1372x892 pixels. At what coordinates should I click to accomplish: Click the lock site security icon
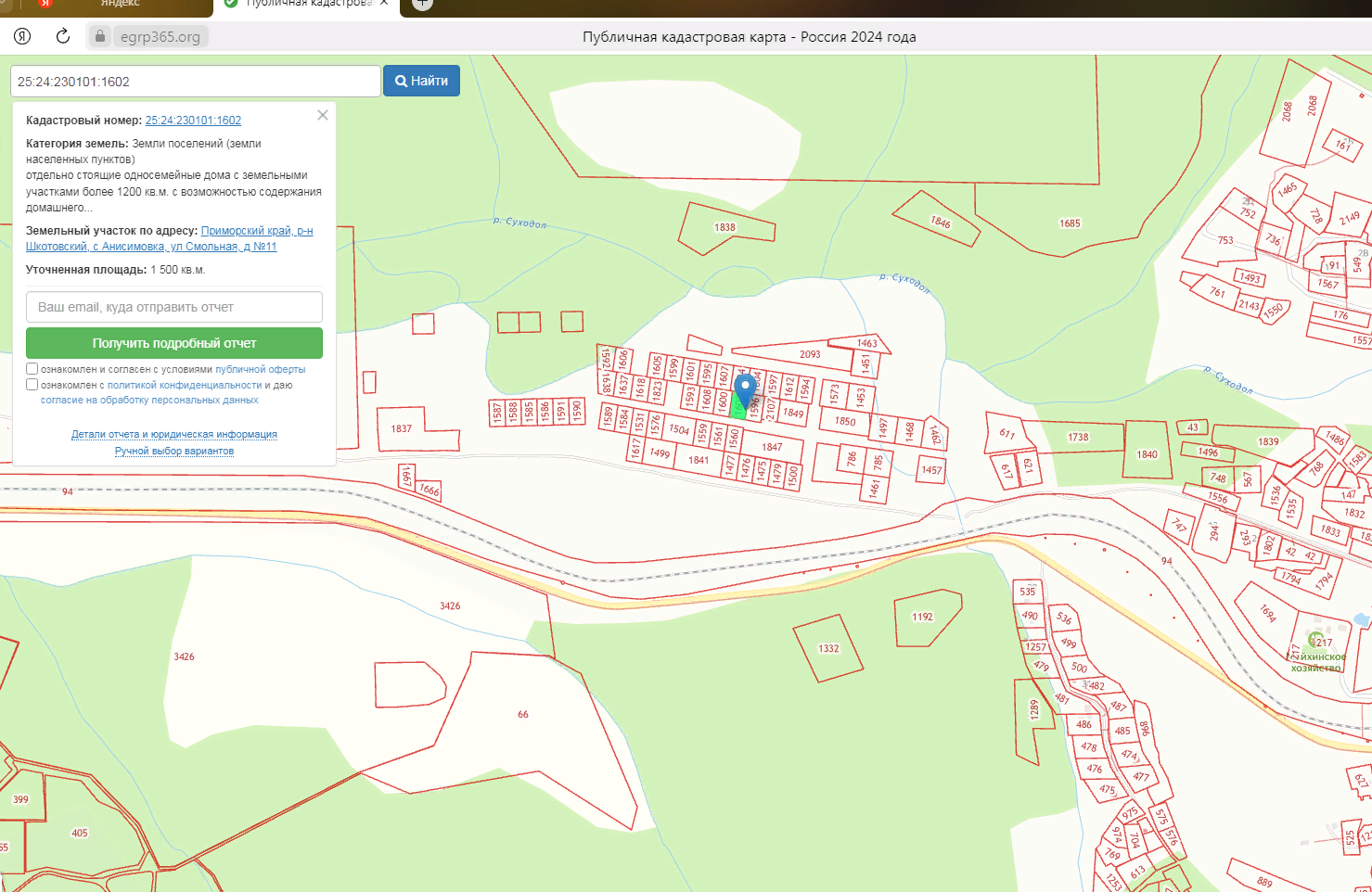point(100,36)
